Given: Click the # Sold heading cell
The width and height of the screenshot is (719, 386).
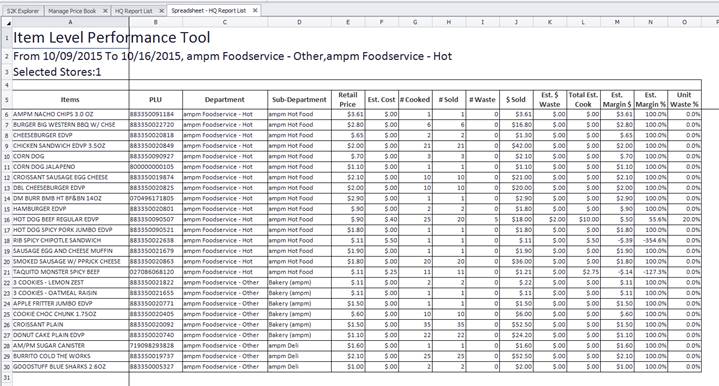Looking at the screenshot, I should [449, 99].
